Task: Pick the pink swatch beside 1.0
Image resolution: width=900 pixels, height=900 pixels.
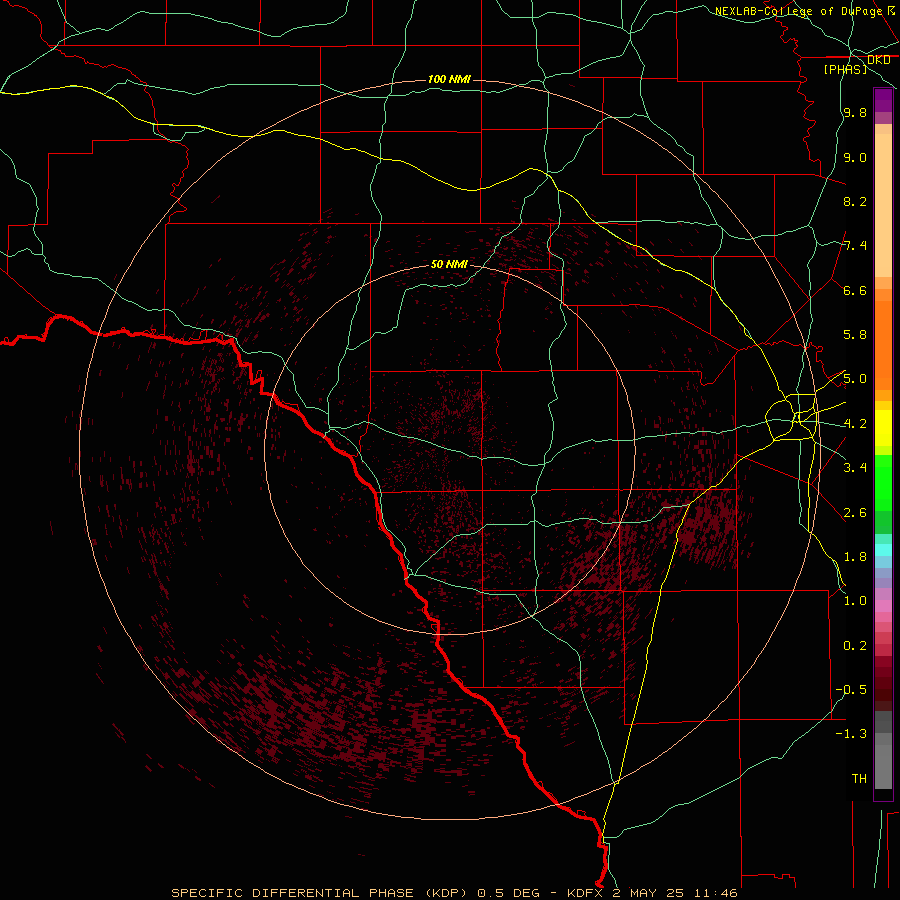Action: coord(883,606)
